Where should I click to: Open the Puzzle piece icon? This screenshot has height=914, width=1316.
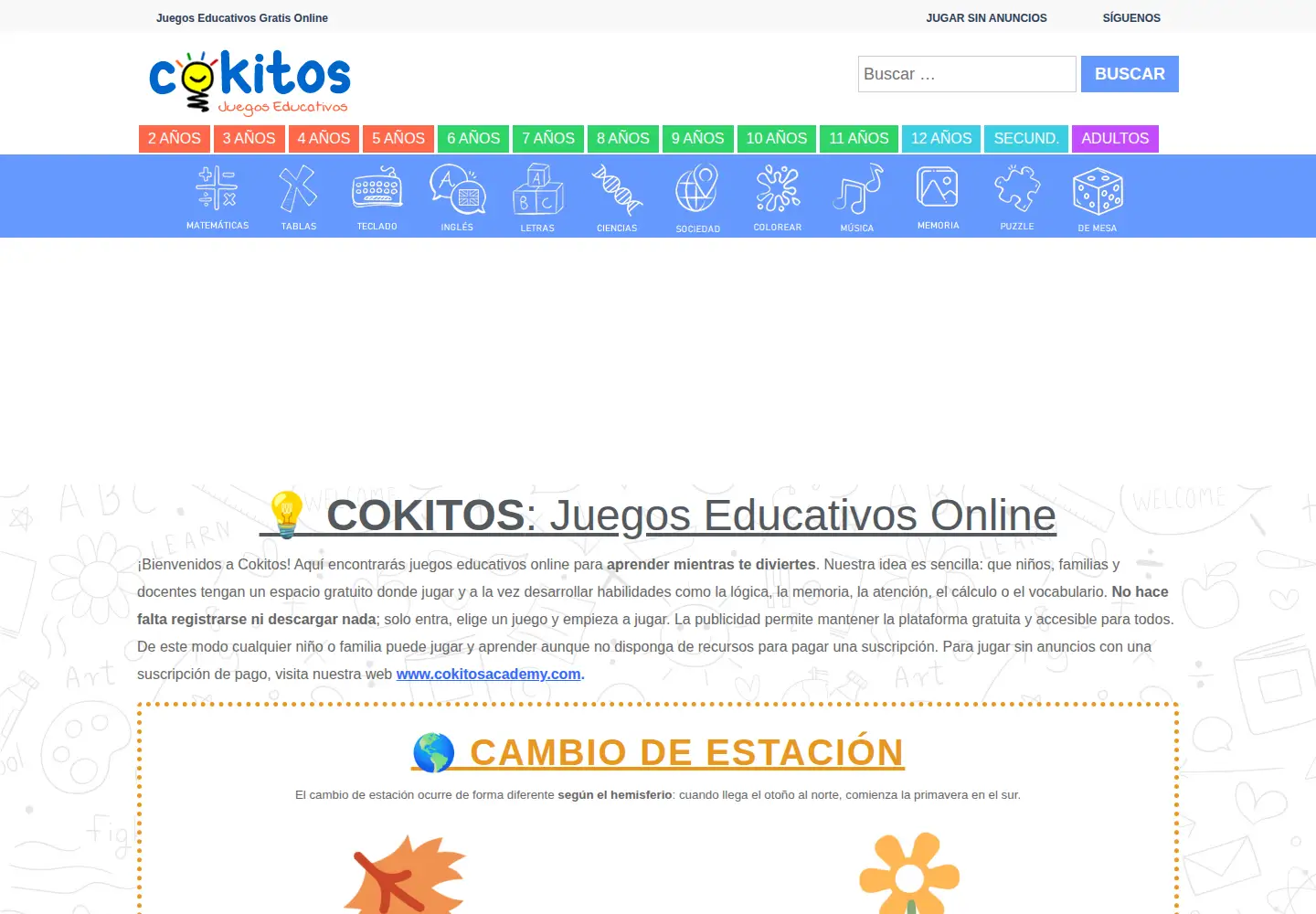[x=1017, y=197]
